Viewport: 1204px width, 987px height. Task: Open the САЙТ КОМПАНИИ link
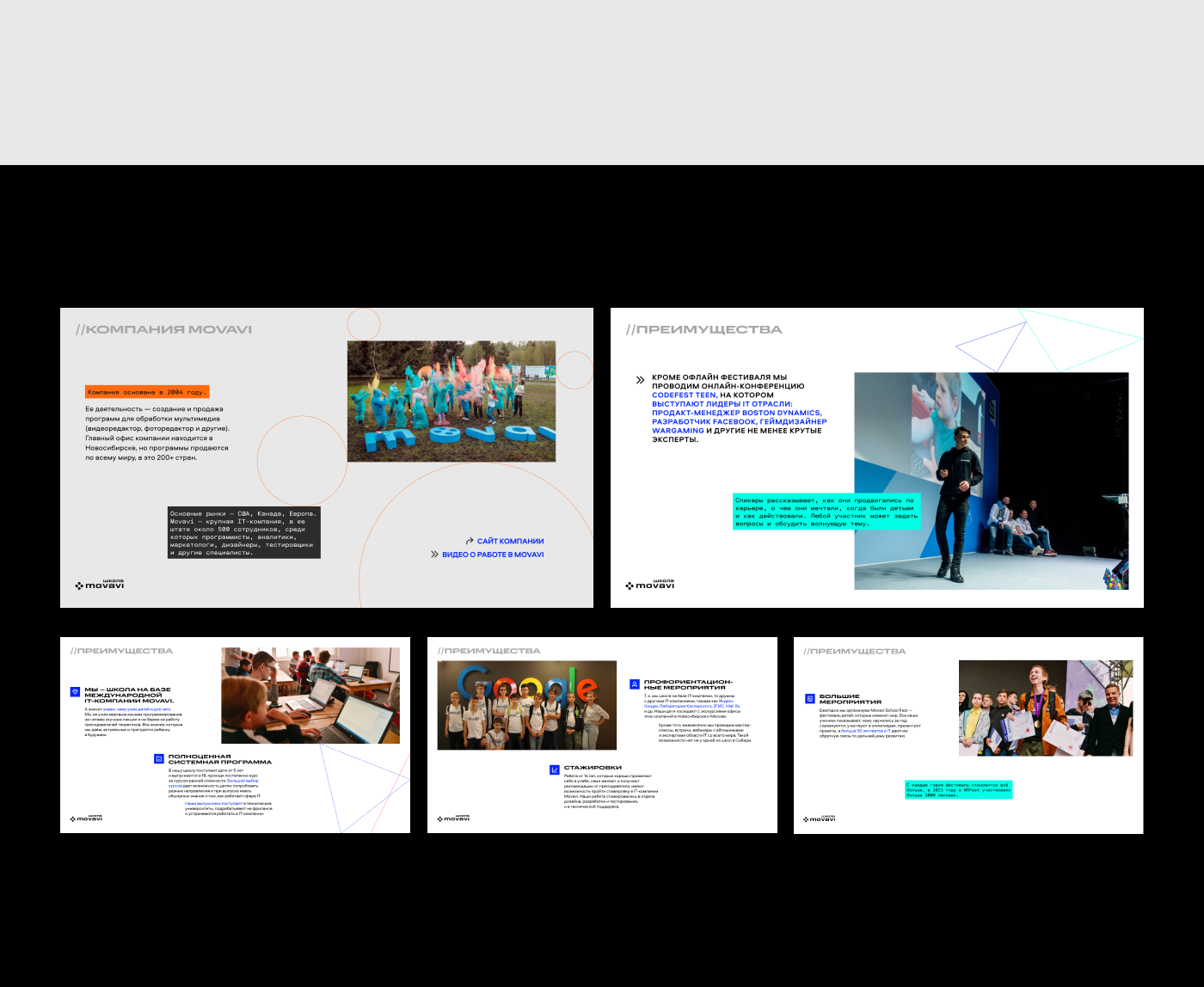[x=510, y=541]
